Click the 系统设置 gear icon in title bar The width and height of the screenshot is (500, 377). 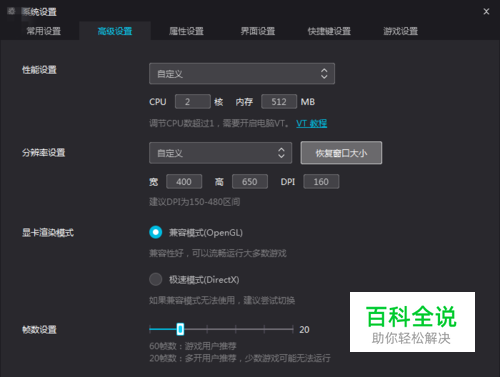(x=11, y=11)
